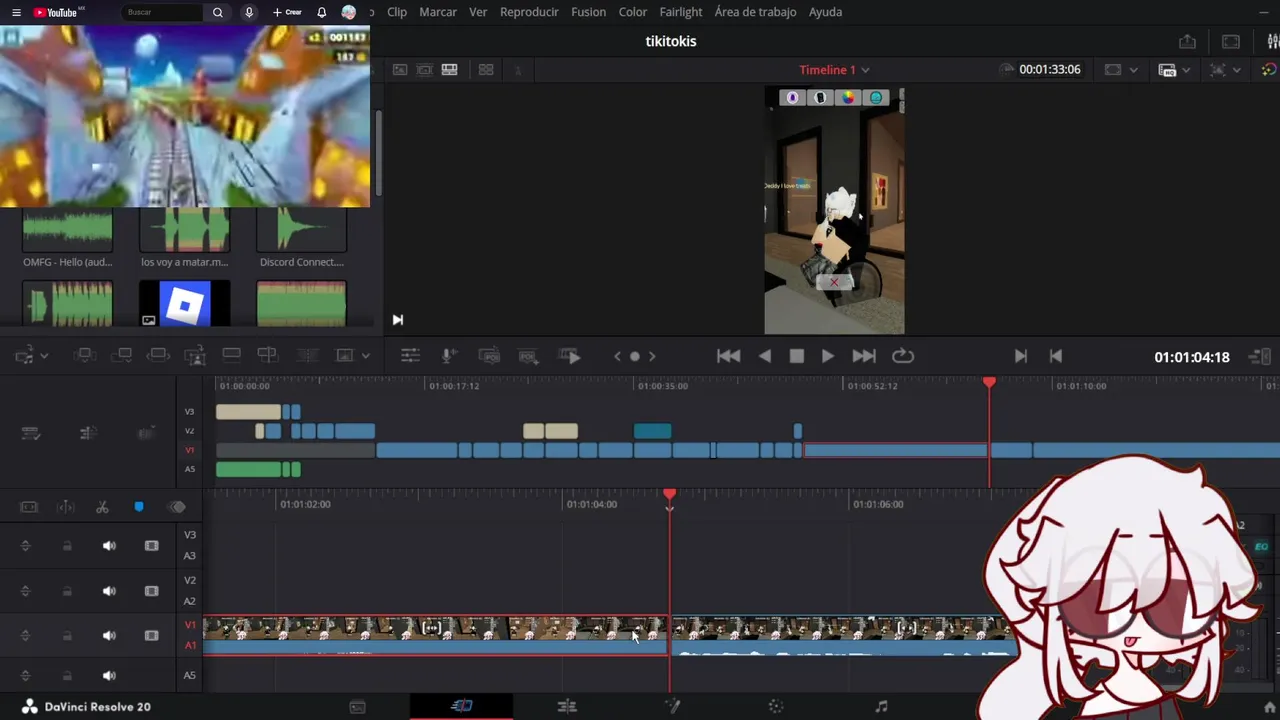Open the Clip menu
Viewport: 1280px width, 720px height.
(x=397, y=12)
